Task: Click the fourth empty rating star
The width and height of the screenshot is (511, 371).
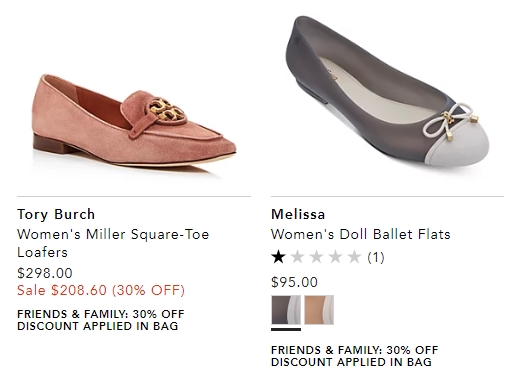Action: coord(335,257)
